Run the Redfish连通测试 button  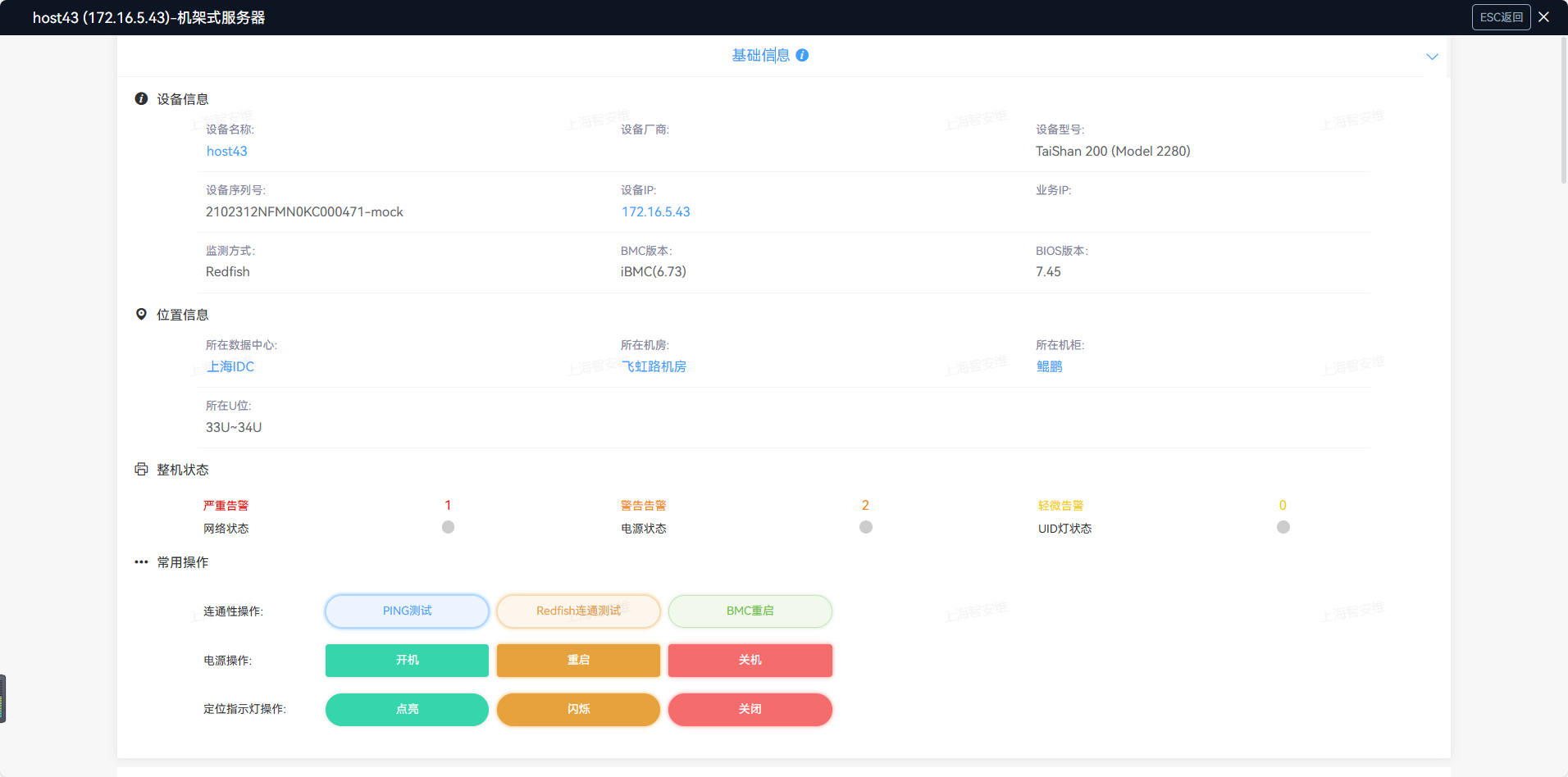point(578,611)
